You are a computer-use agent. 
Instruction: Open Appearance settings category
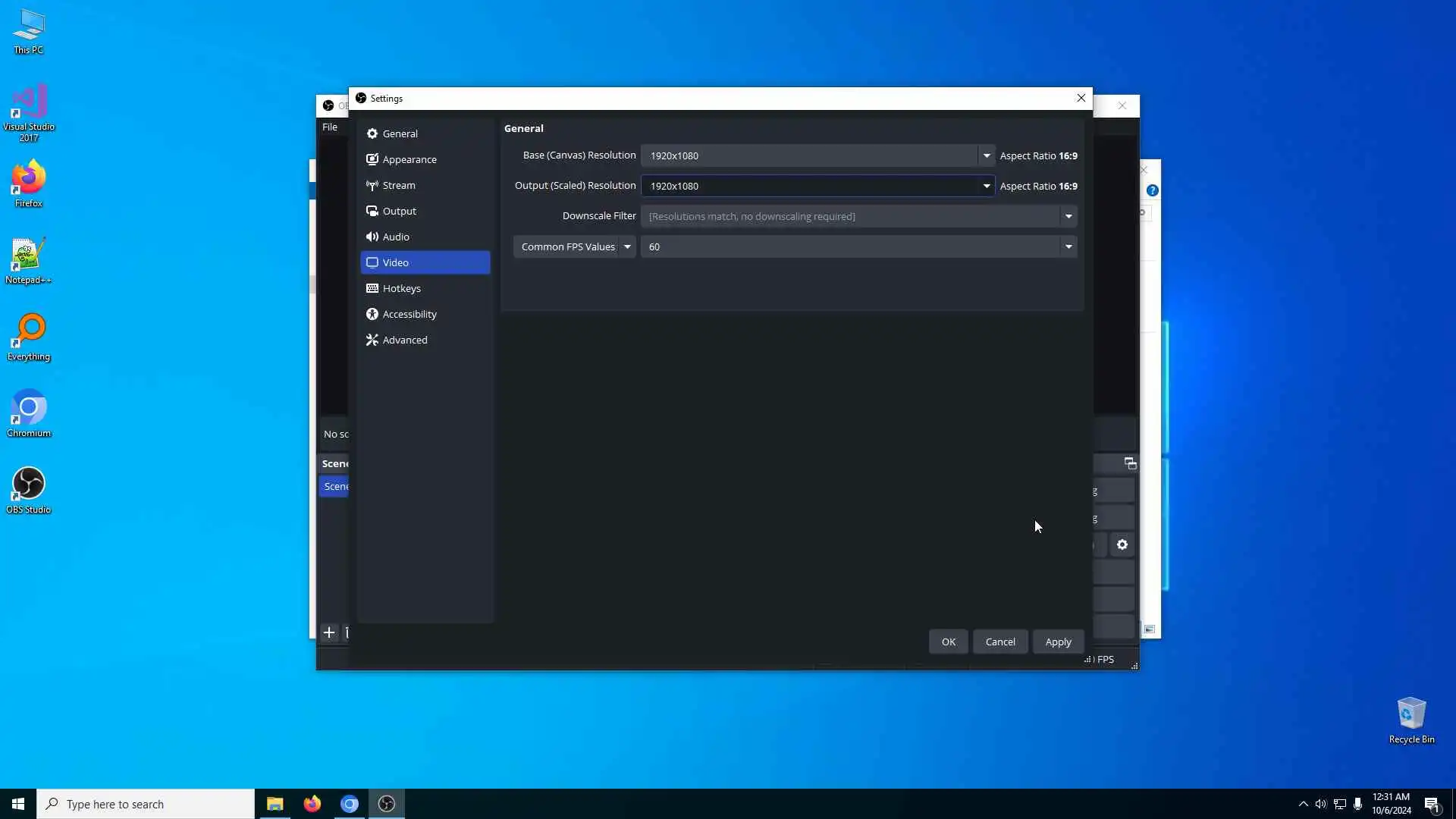409,159
